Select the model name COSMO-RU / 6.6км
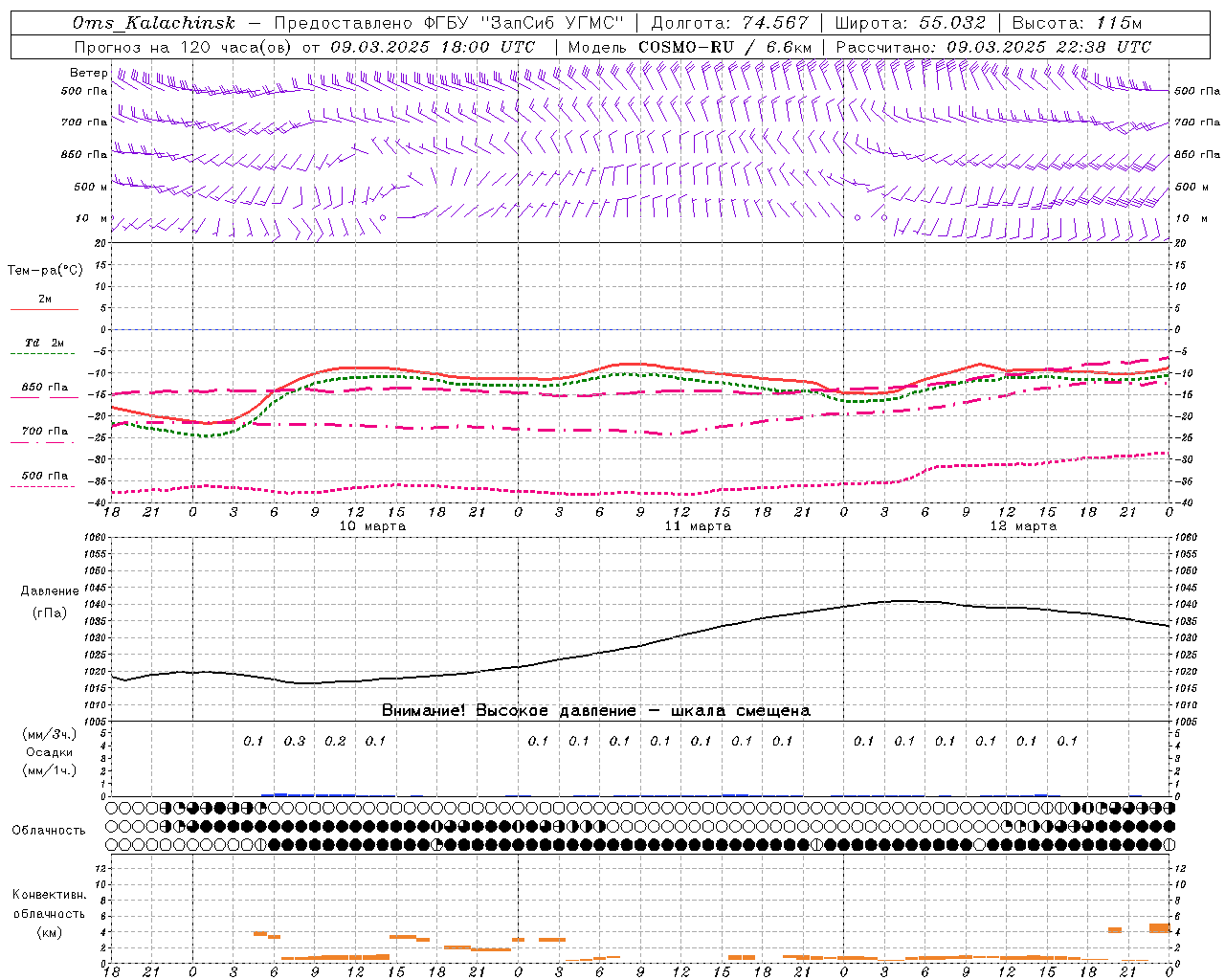Image resolution: width=1225 pixels, height=980 pixels. click(x=725, y=47)
